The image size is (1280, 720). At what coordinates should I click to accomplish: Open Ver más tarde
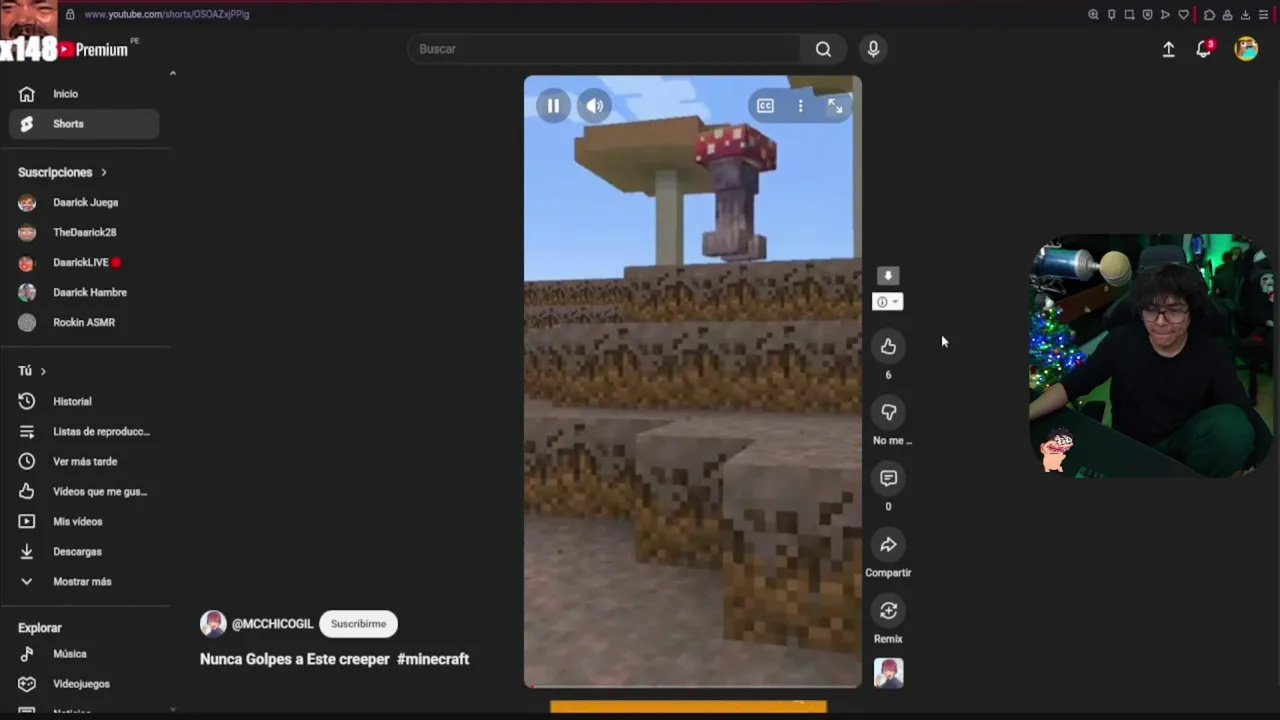[85, 461]
